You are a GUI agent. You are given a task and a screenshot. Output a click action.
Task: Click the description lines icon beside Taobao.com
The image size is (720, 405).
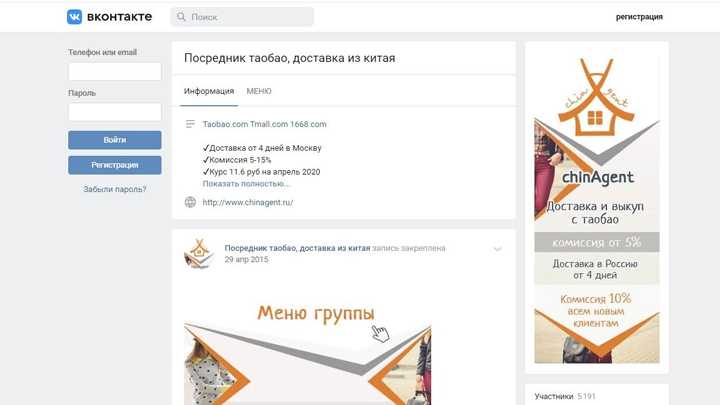tap(190, 124)
